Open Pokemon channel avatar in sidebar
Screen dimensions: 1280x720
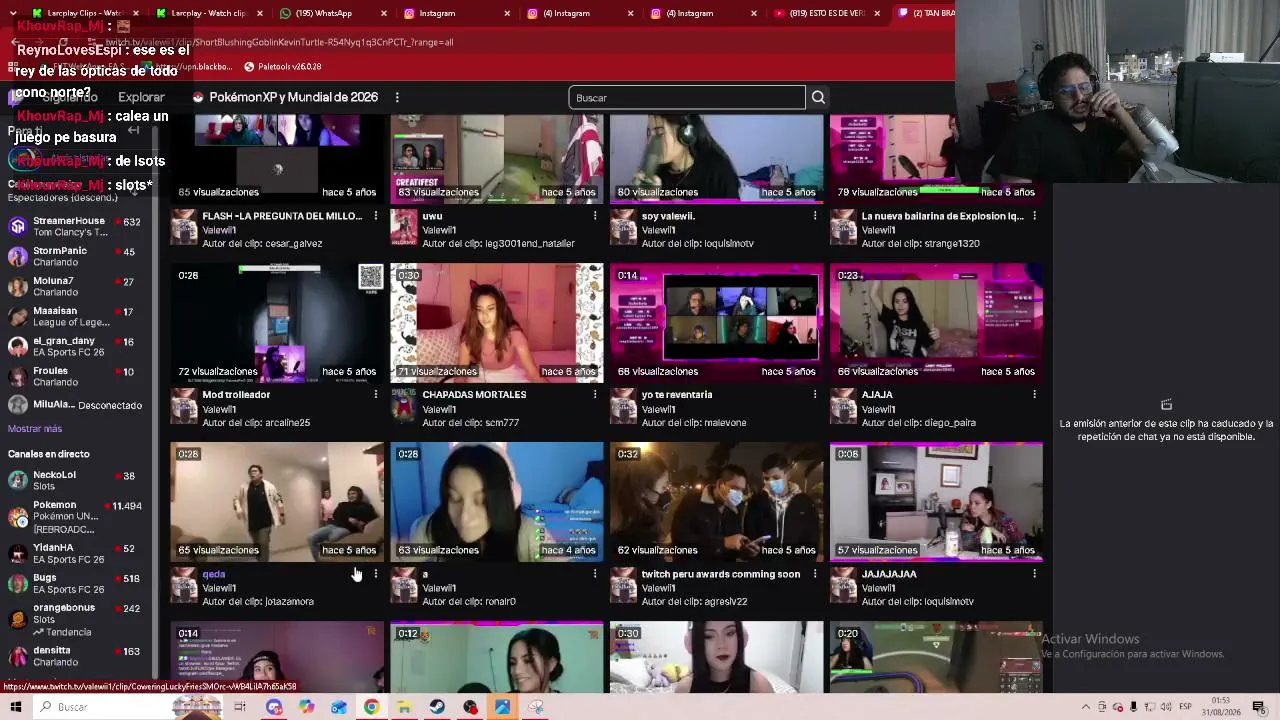click(17, 517)
